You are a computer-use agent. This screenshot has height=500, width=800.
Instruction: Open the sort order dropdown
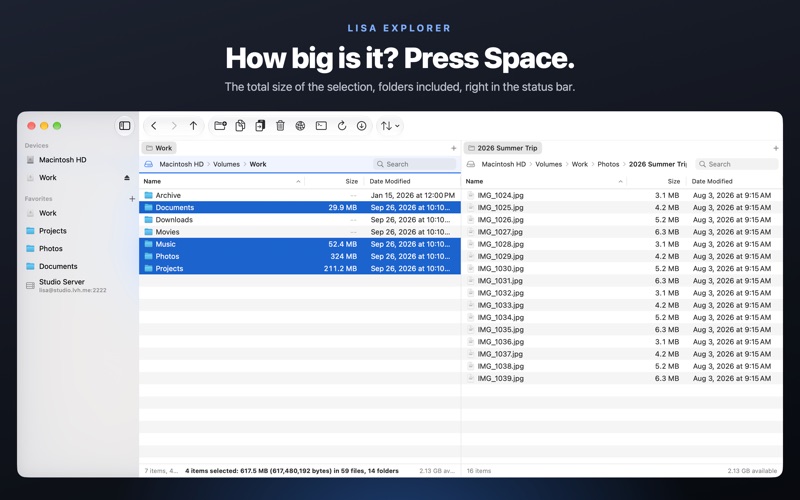[390, 126]
